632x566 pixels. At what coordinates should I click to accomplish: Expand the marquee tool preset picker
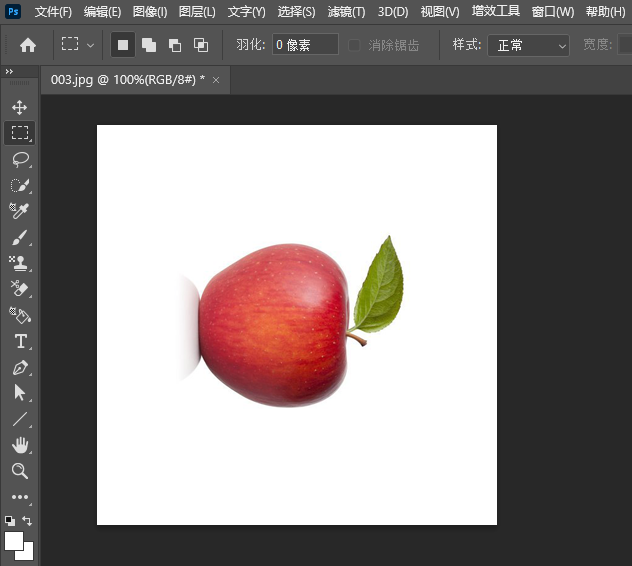tap(78, 45)
